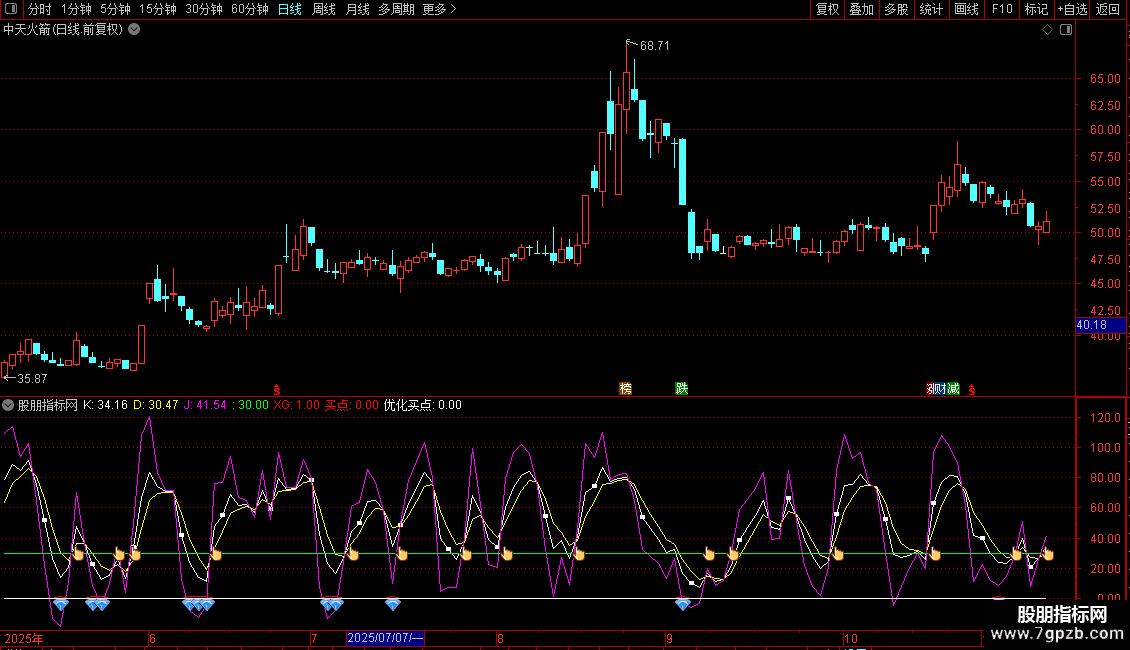Click the diamond icon near top right
The image size is (1130, 650).
1047,30
